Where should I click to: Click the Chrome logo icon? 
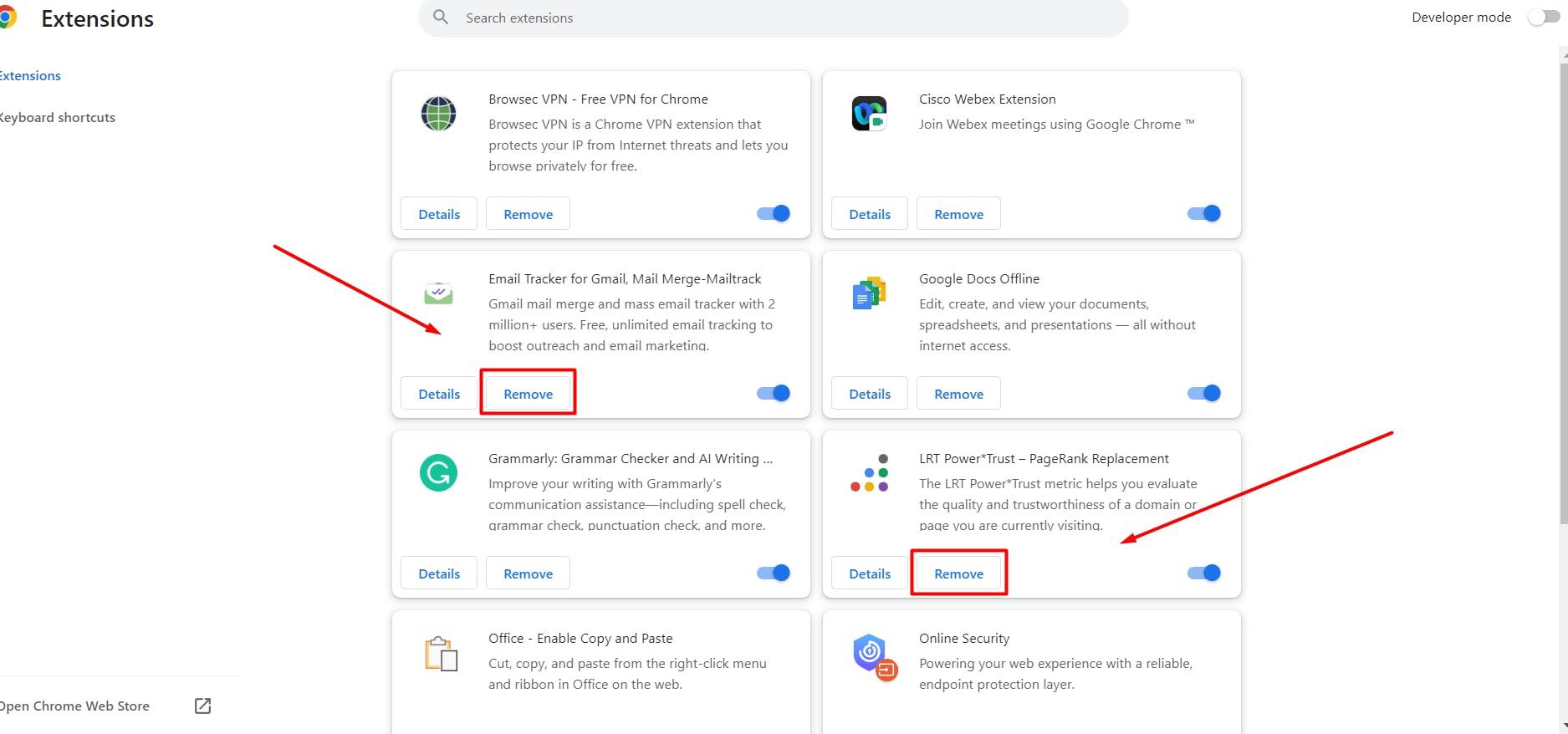click(7, 18)
